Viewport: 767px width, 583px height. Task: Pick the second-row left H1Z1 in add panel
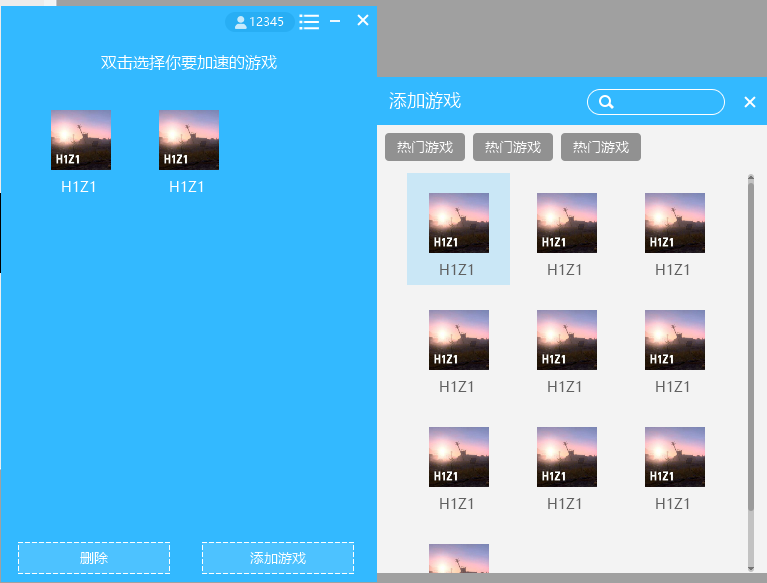click(x=458, y=352)
